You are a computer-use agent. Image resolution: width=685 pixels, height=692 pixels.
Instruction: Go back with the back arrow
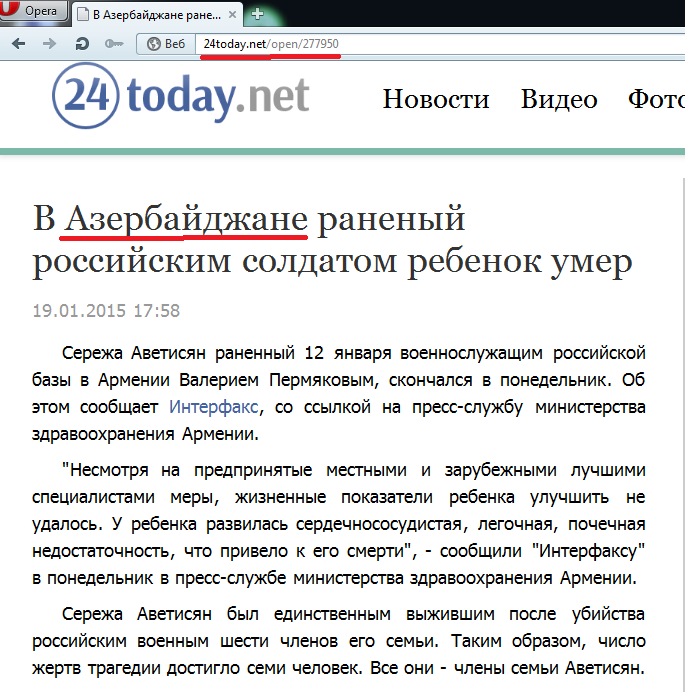point(19,44)
